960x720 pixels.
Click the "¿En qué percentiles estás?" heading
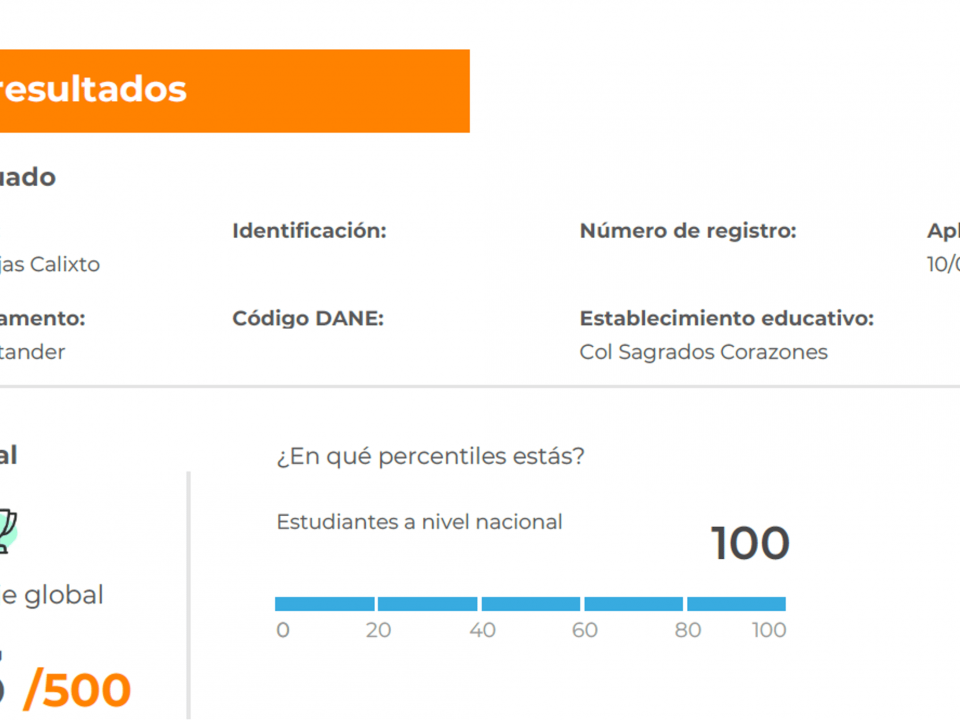[430, 456]
